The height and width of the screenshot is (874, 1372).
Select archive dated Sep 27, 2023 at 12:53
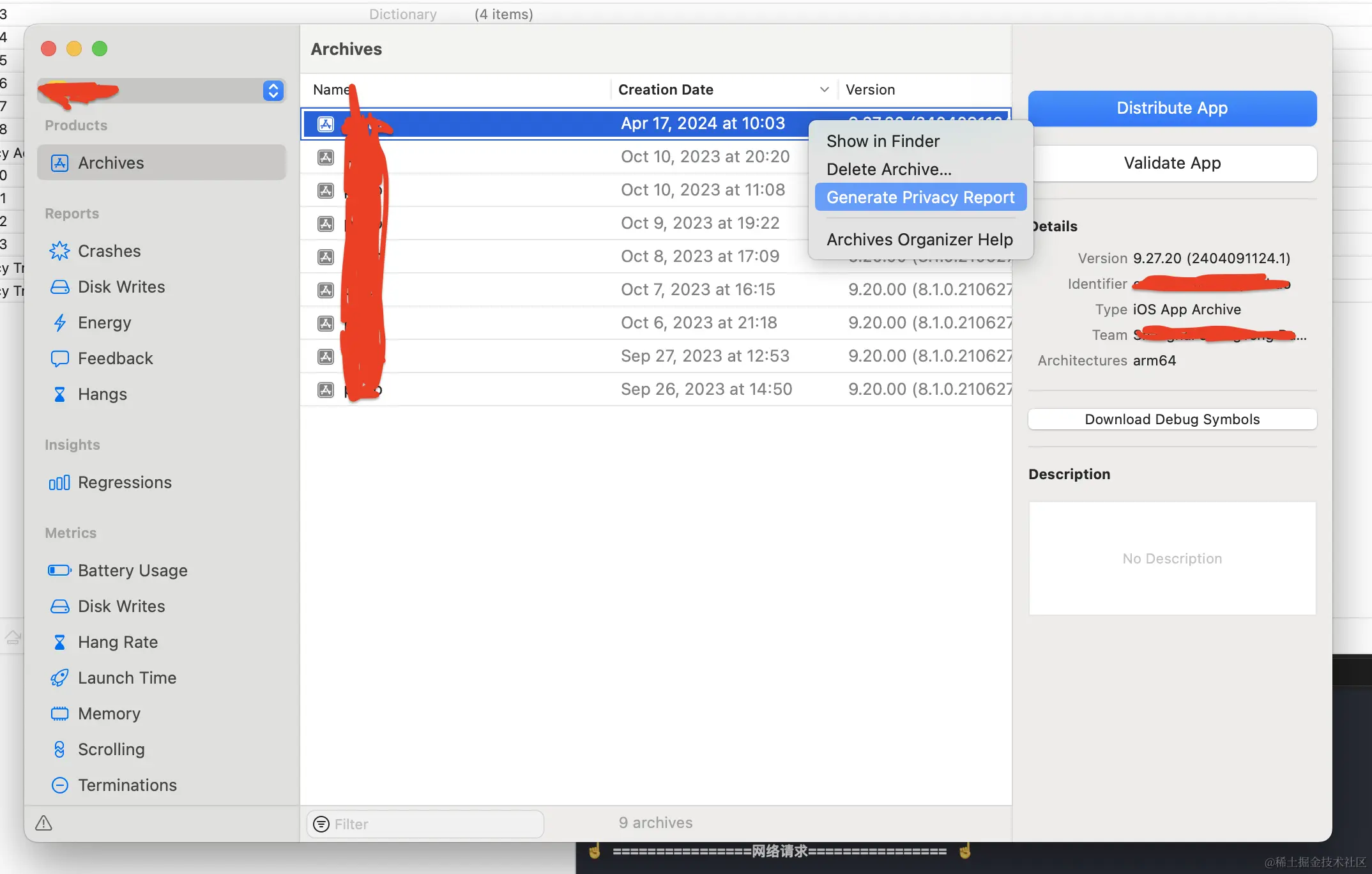click(656, 356)
